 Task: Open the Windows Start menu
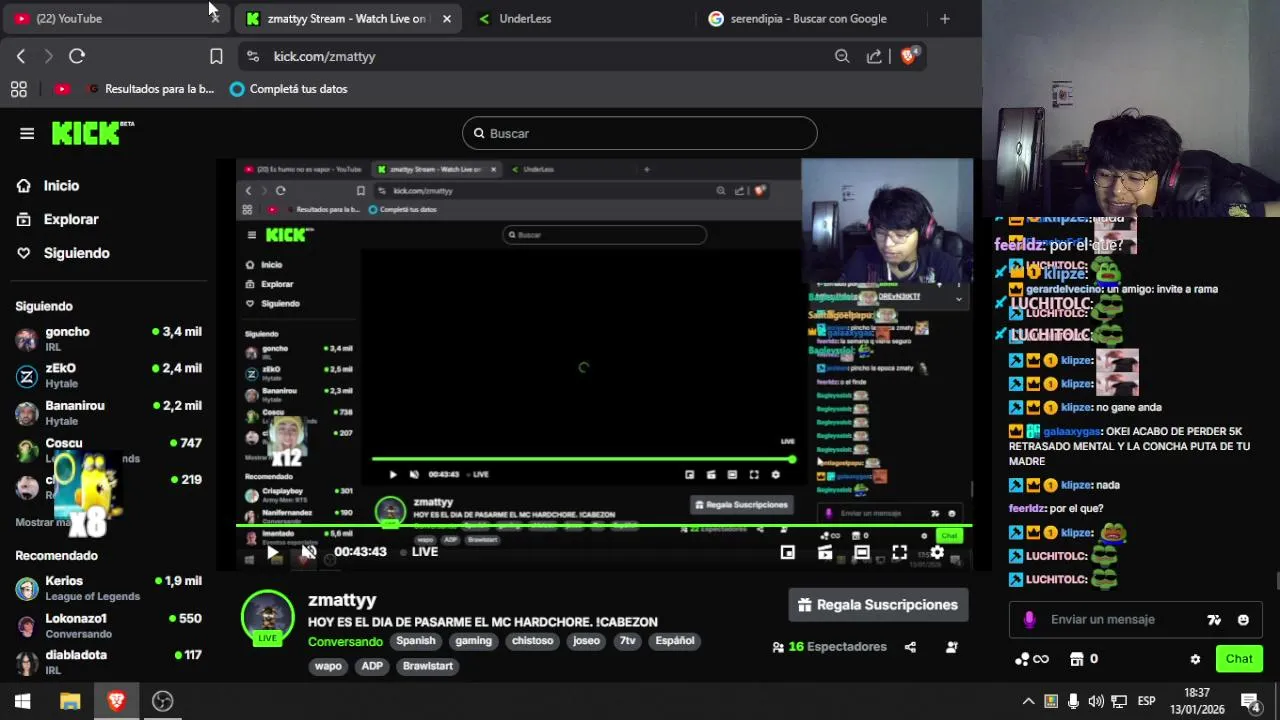pos(22,701)
